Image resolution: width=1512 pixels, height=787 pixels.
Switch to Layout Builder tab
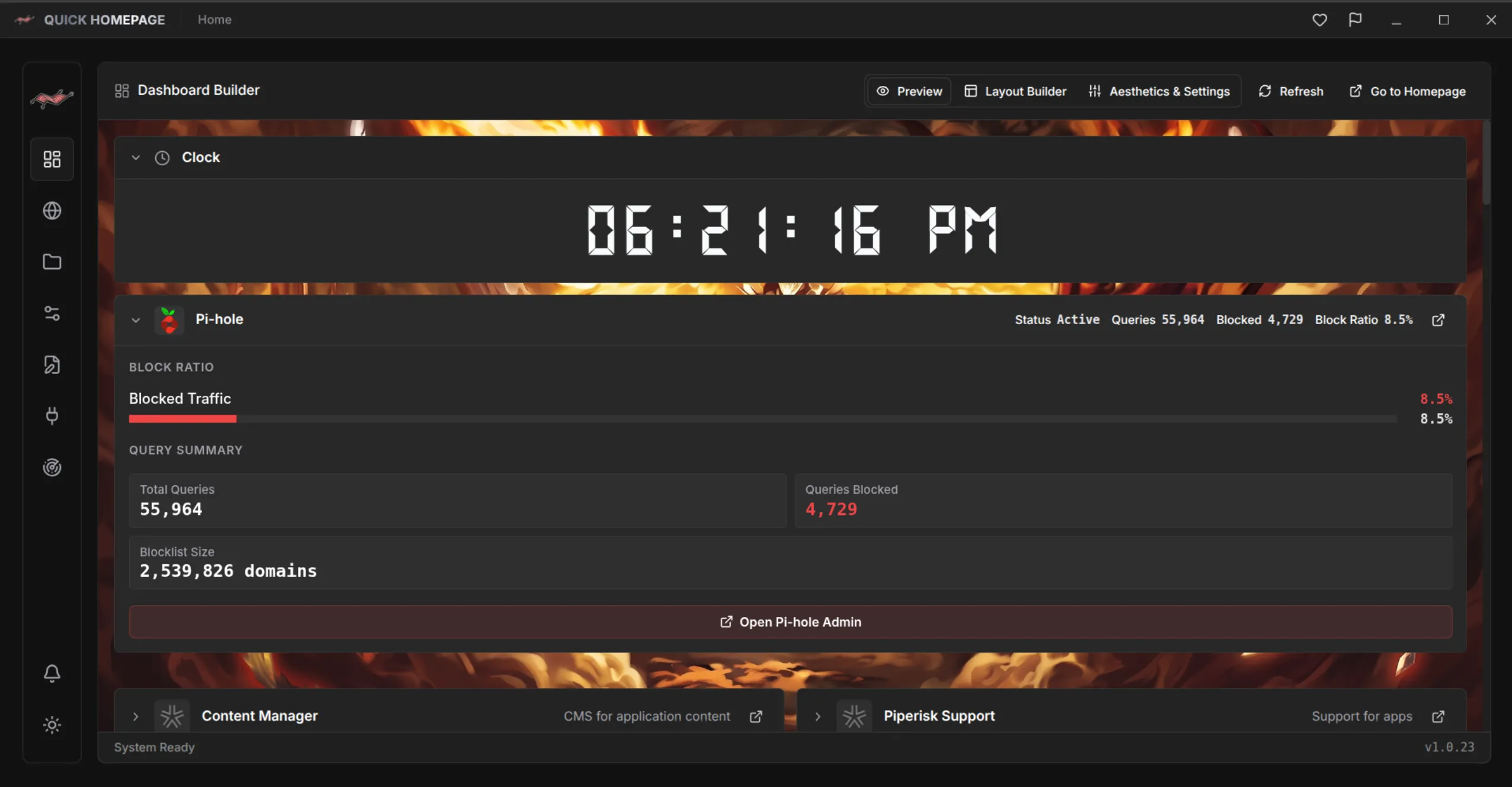(x=1015, y=91)
